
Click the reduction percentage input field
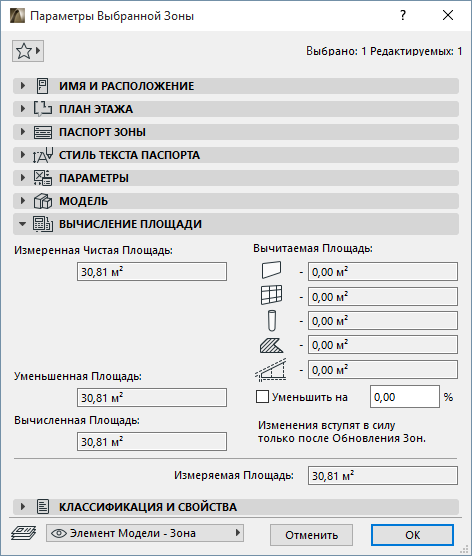405,397
